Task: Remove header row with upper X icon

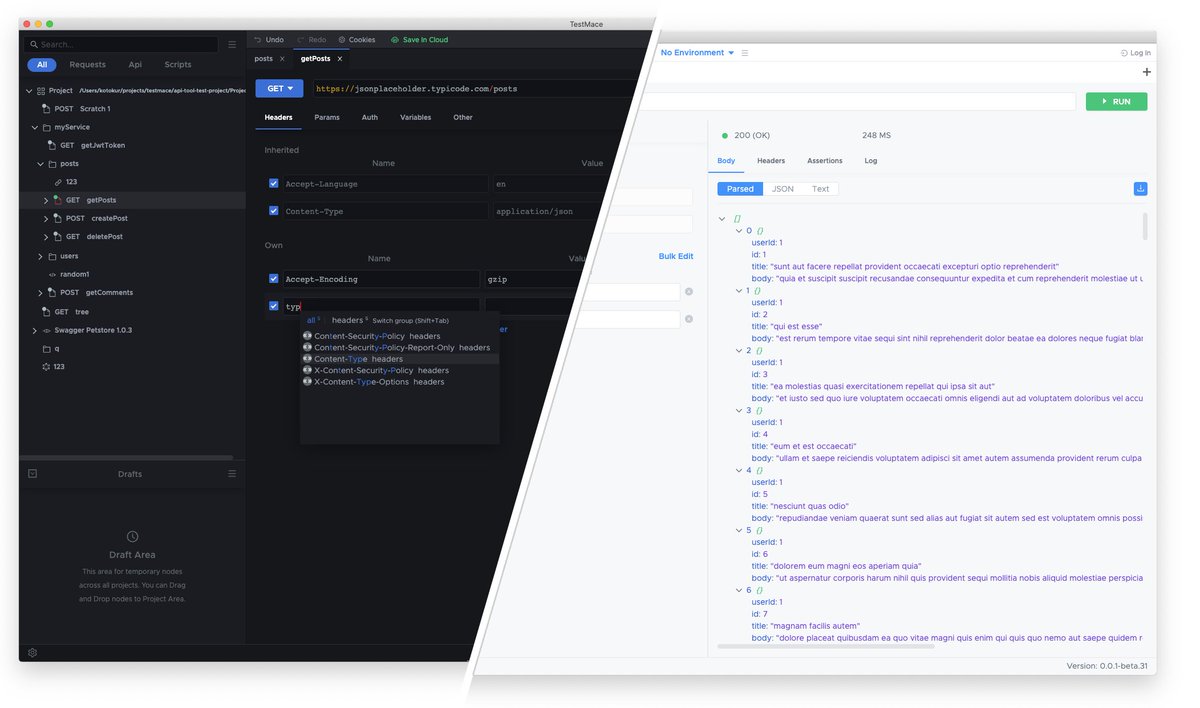Action: (x=688, y=292)
